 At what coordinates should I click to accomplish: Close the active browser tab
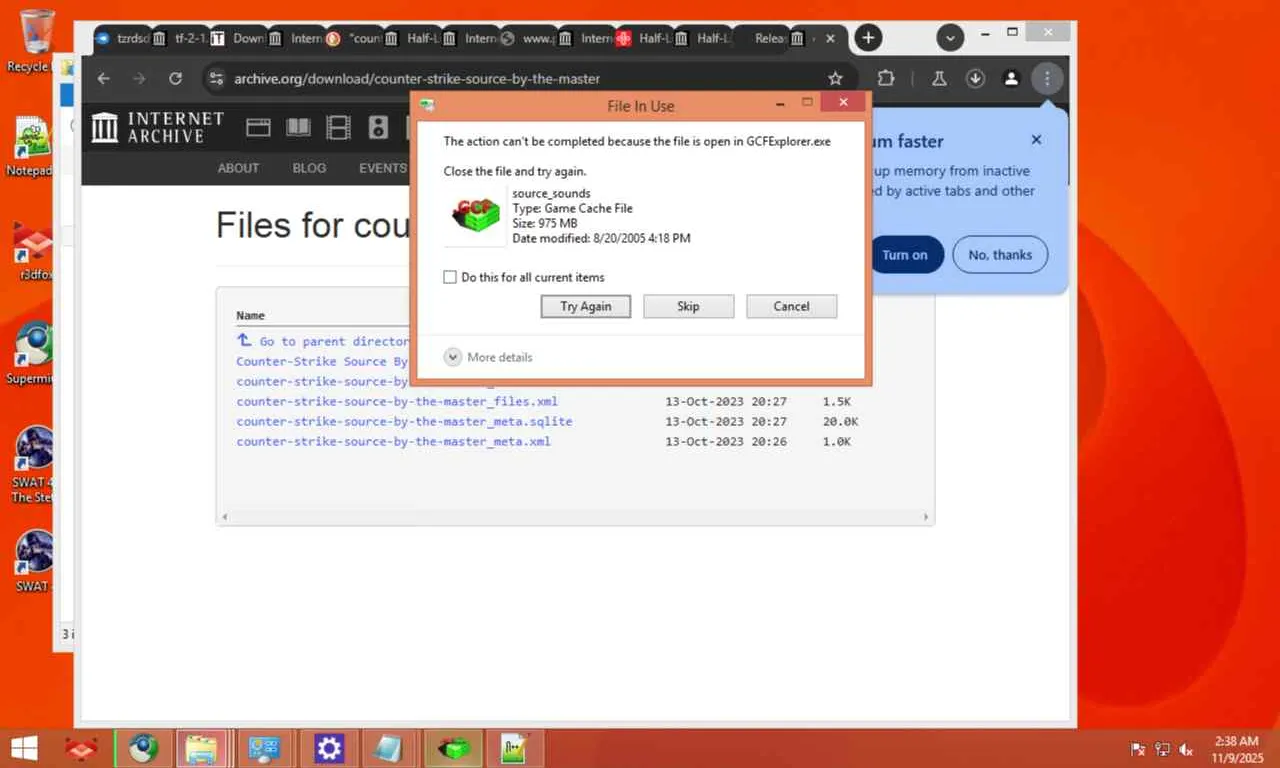[830, 39]
